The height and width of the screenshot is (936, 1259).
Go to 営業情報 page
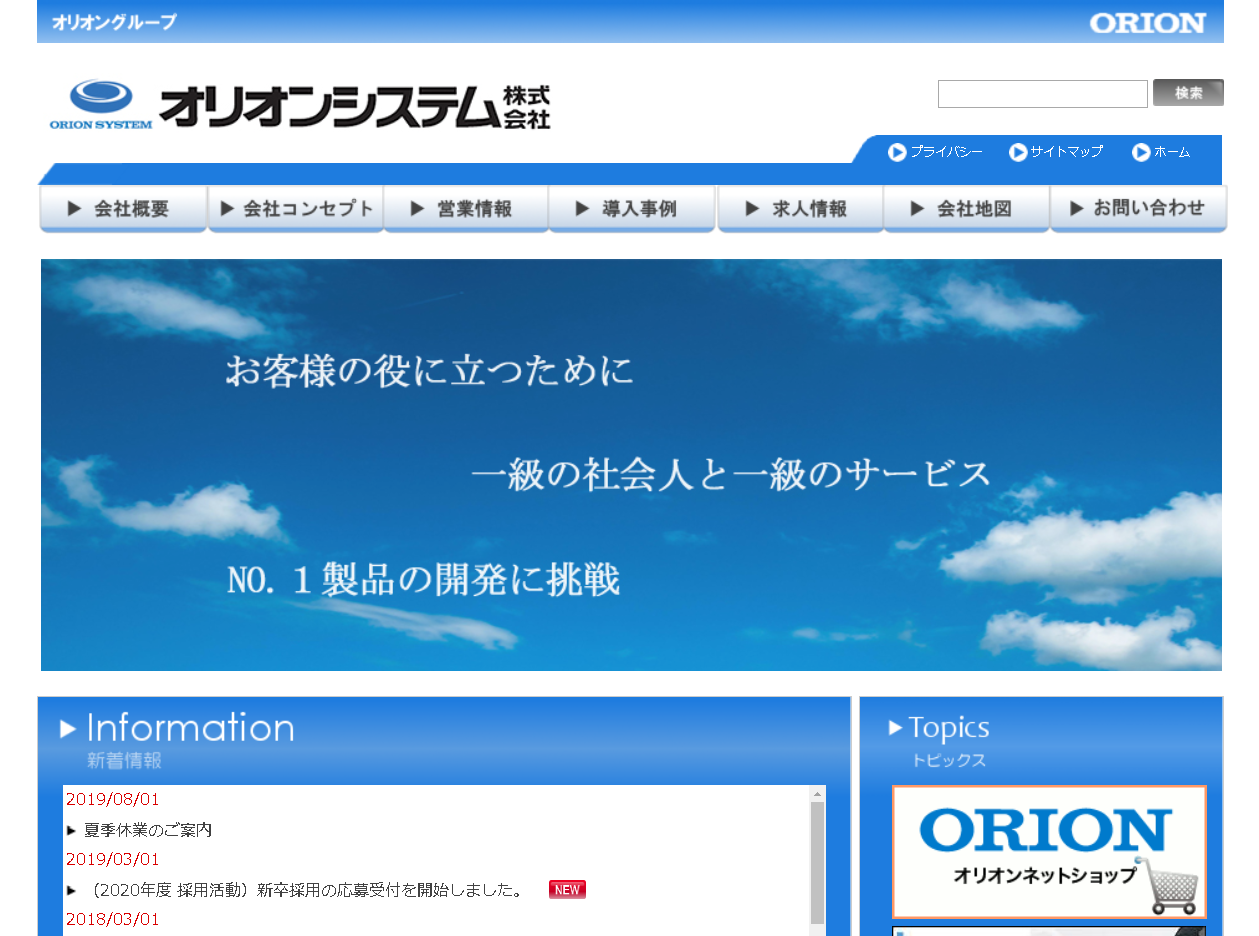[x=466, y=209]
